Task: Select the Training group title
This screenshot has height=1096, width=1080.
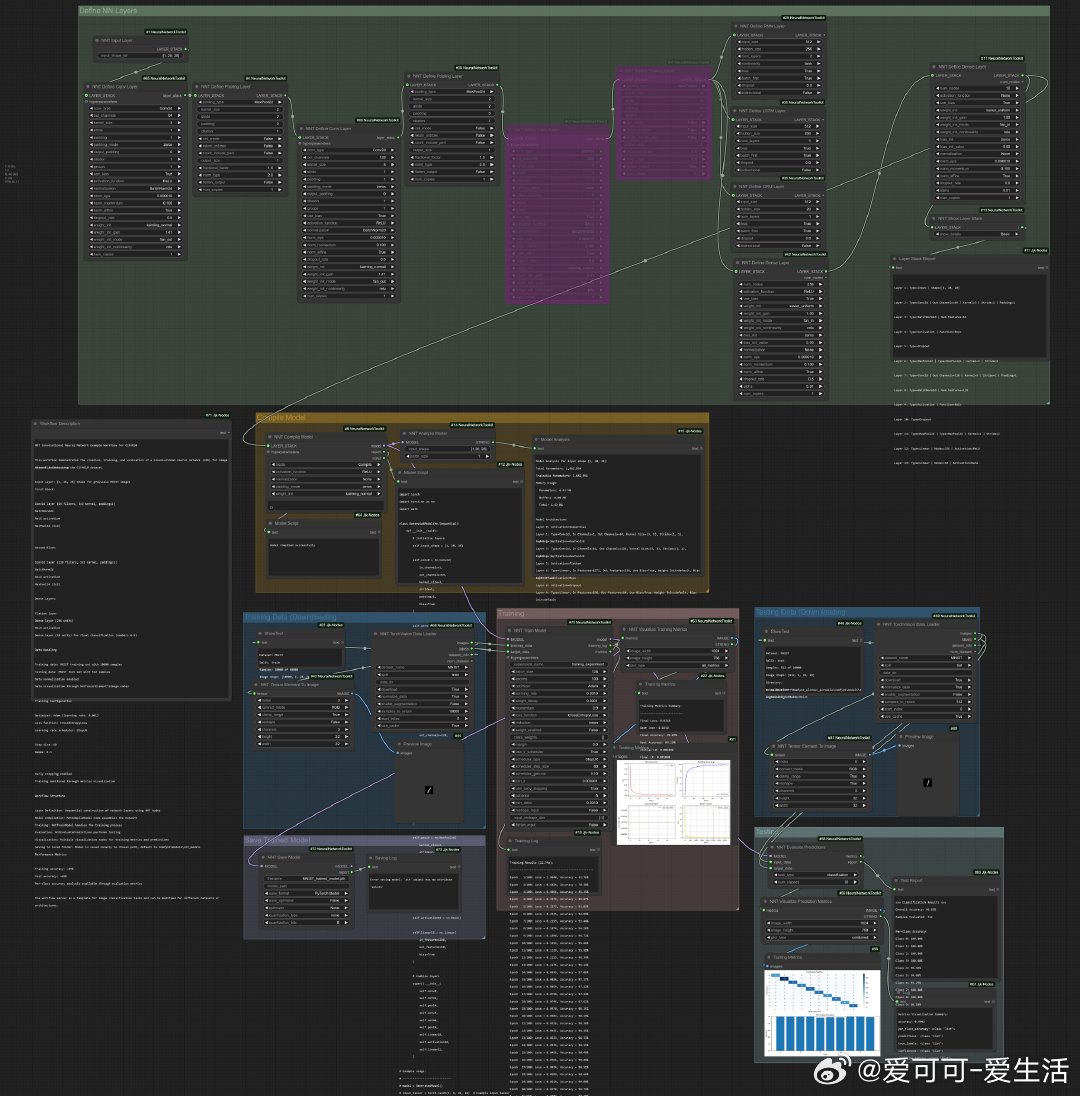Action: [511, 613]
